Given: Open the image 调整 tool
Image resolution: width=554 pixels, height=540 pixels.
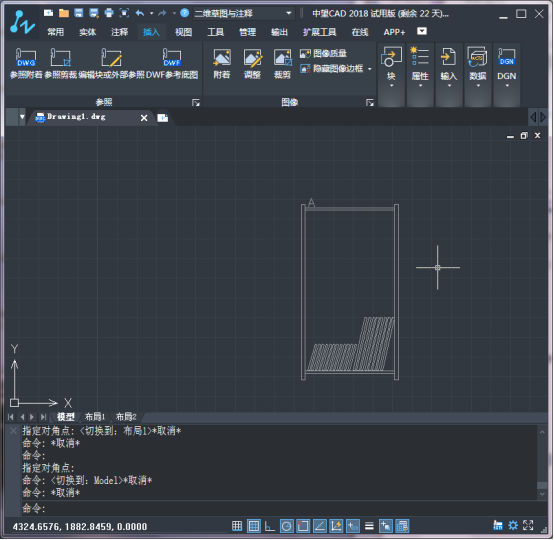Looking at the screenshot, I should pyautogui.click(x=252, y=64).
